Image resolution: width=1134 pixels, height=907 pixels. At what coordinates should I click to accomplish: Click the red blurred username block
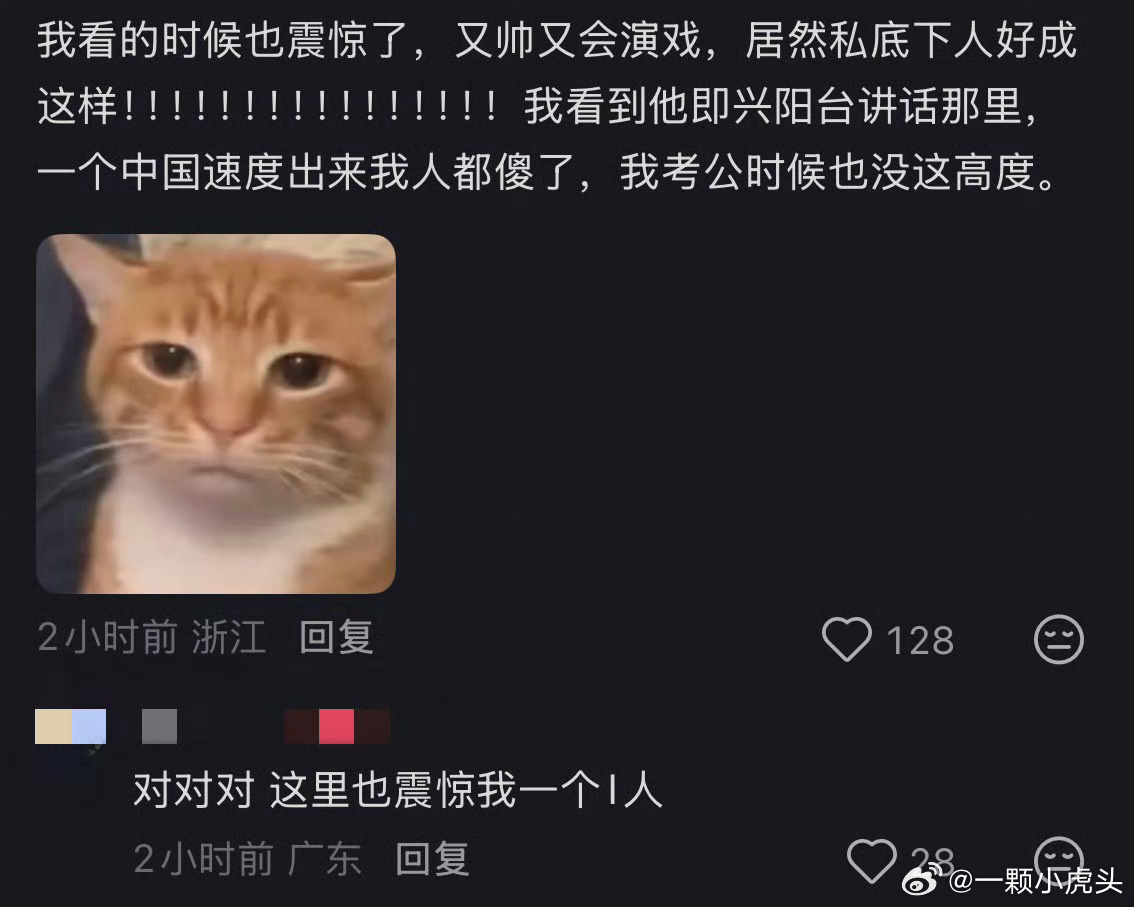337,726
